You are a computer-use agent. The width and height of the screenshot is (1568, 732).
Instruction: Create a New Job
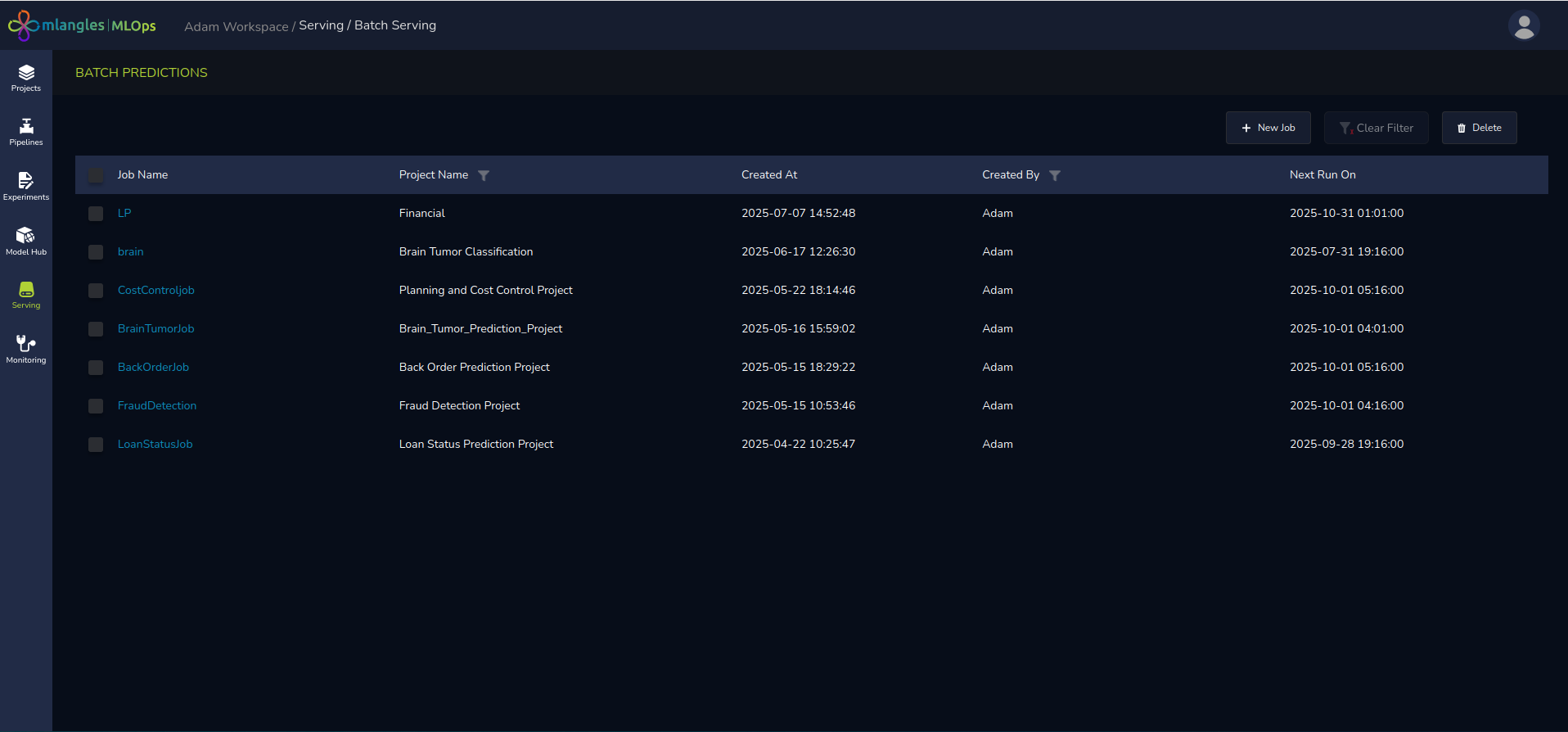pyautogui.click(x=1268, y=128)
